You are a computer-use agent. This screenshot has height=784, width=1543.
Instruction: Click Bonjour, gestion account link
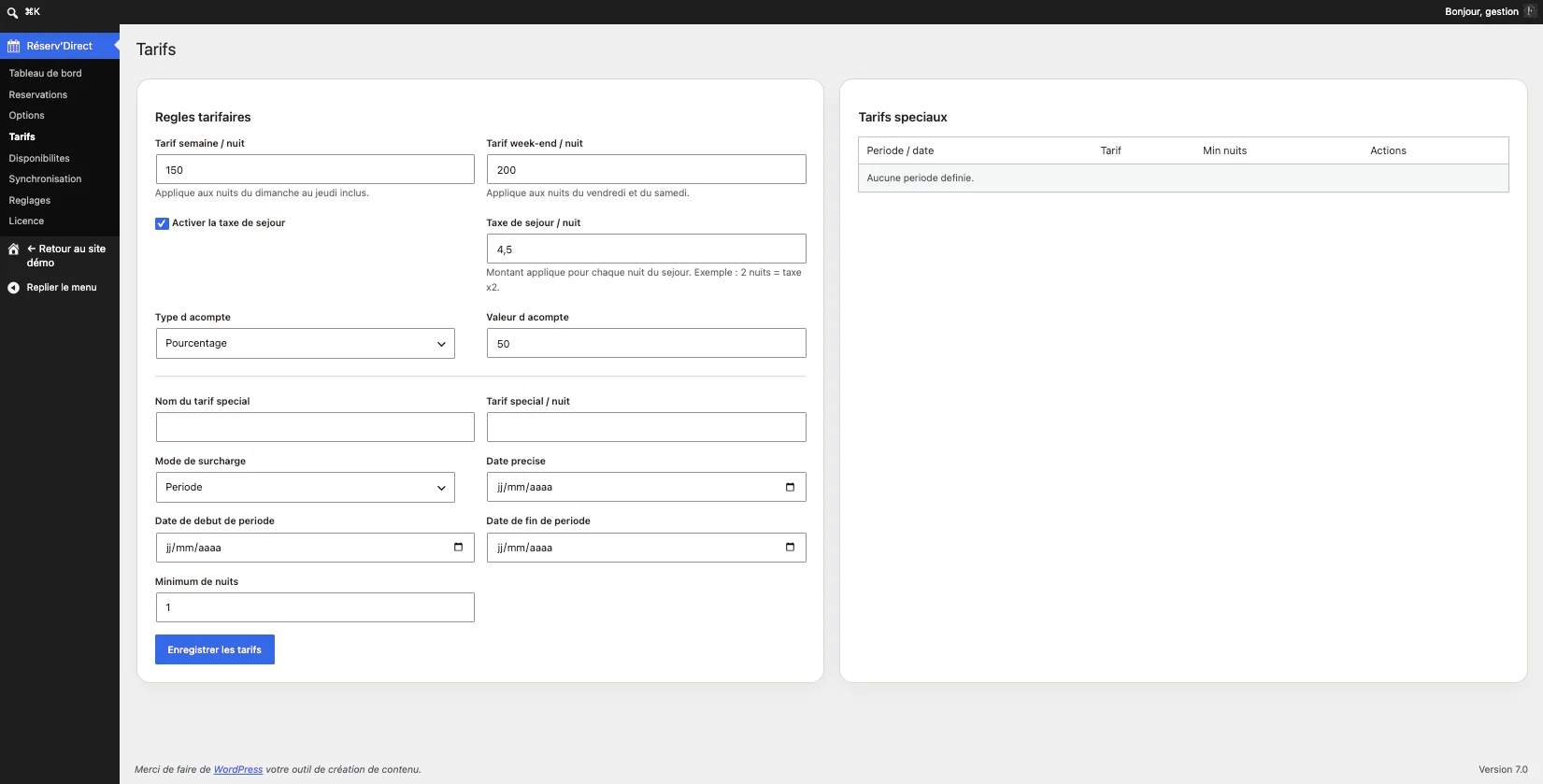pos(1481,12)
